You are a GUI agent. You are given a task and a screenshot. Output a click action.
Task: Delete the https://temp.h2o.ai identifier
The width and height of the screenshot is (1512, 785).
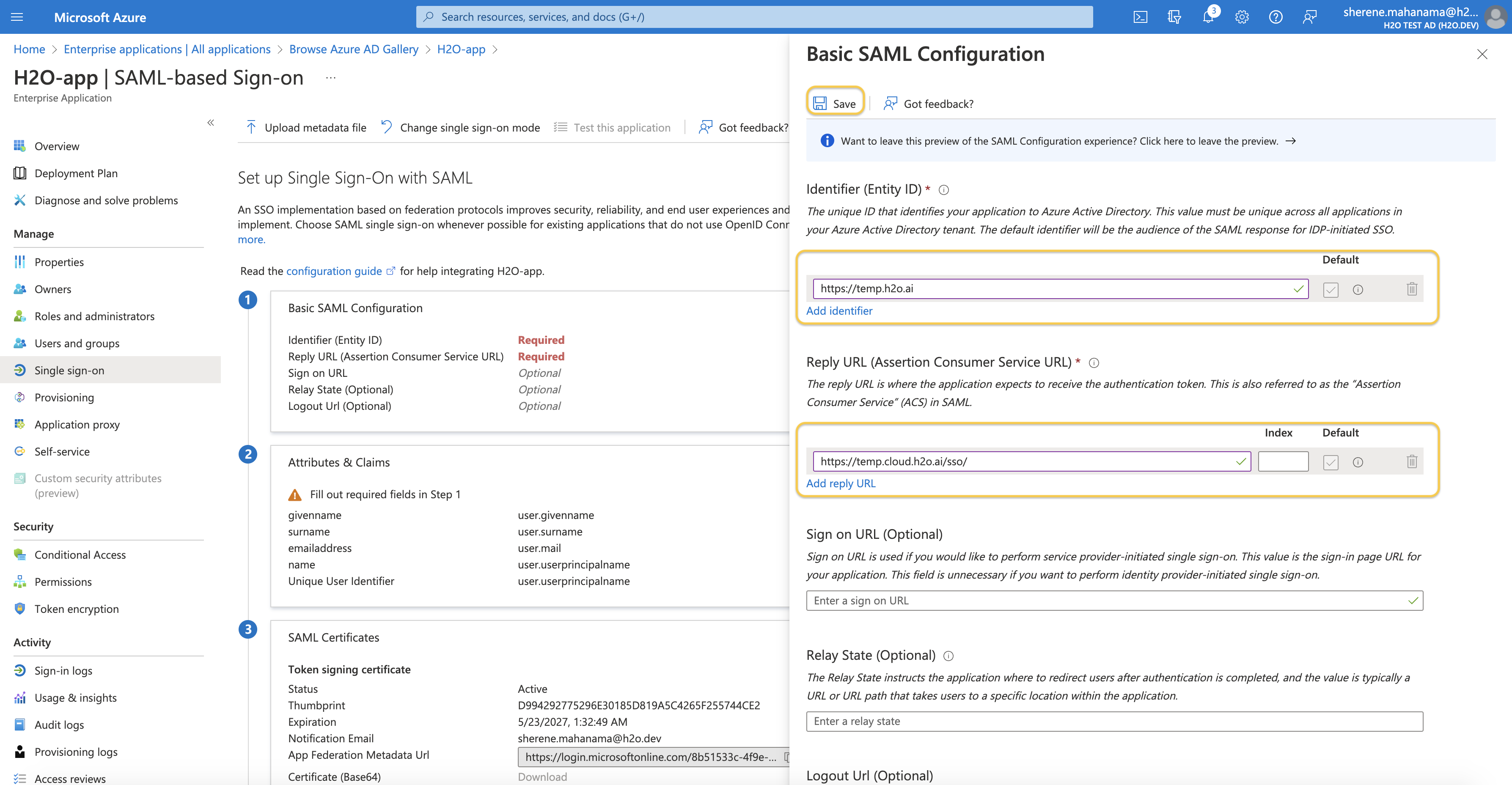coord(1412,289)
